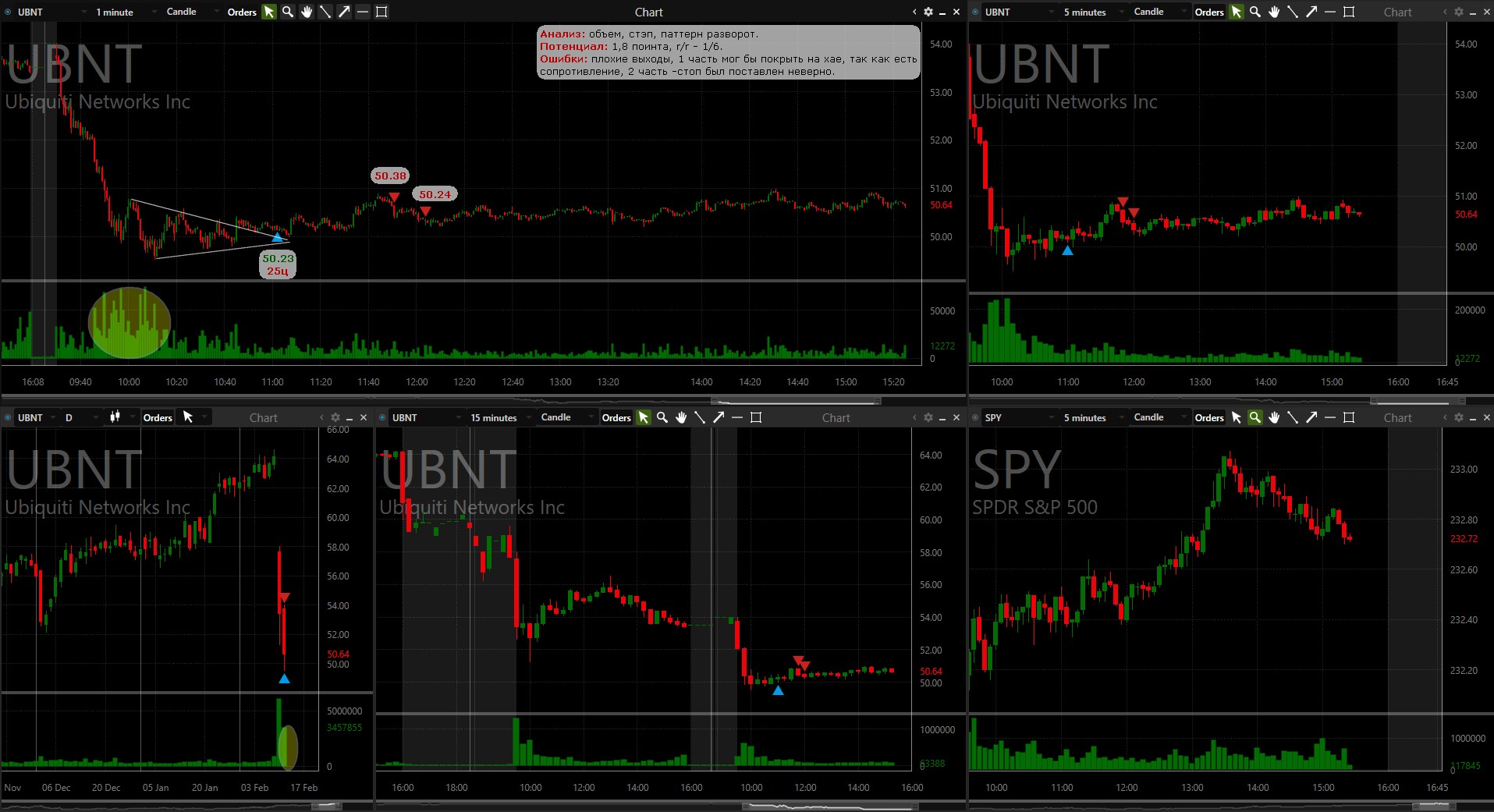Click highlighted magnifier tool in SPY chart
Screen dimensions: 1494x812
pyautogui.click(x=1255, y=417)
